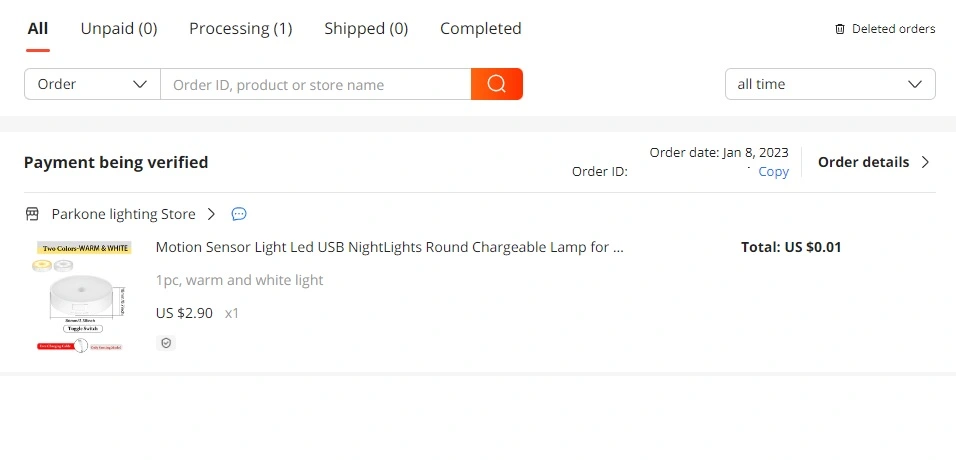Screen dimensions: 956x460
Task: Click the arrow next to Order details
Action: (x=925, y=162)
